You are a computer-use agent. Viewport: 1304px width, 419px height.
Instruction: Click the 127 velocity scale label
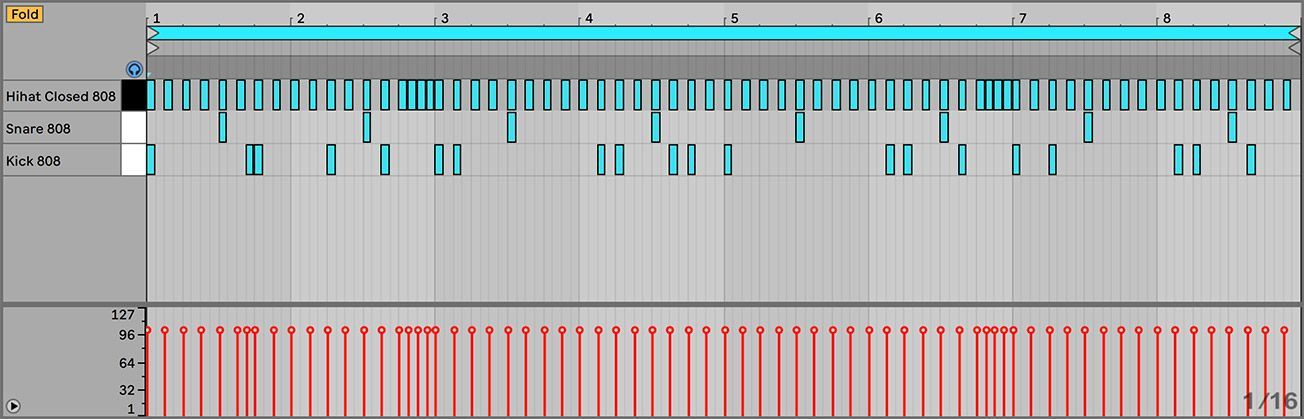123,314
